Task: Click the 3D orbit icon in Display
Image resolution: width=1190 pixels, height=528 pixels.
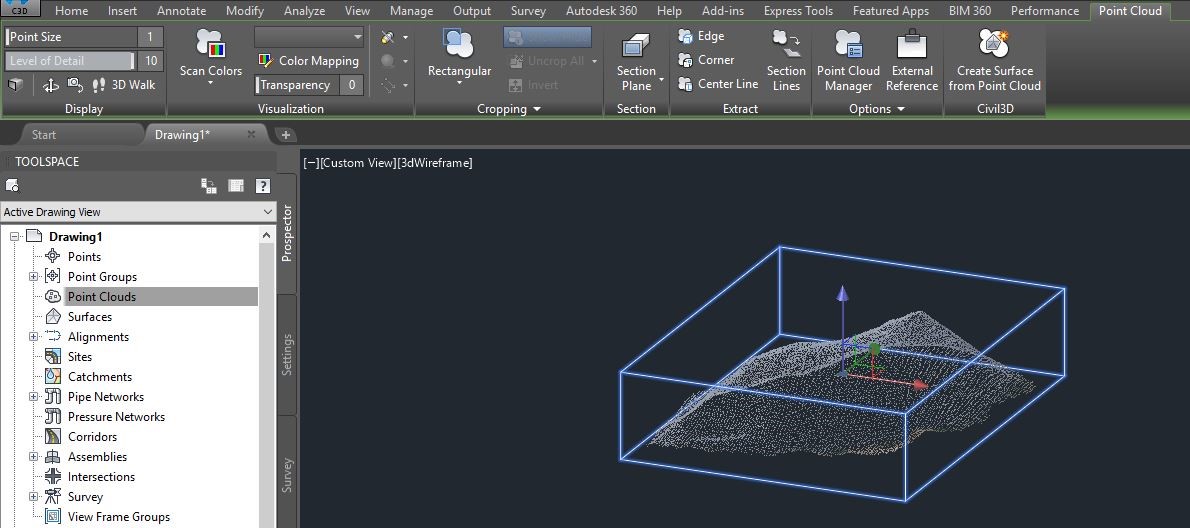Action: (x=51, y=85)
